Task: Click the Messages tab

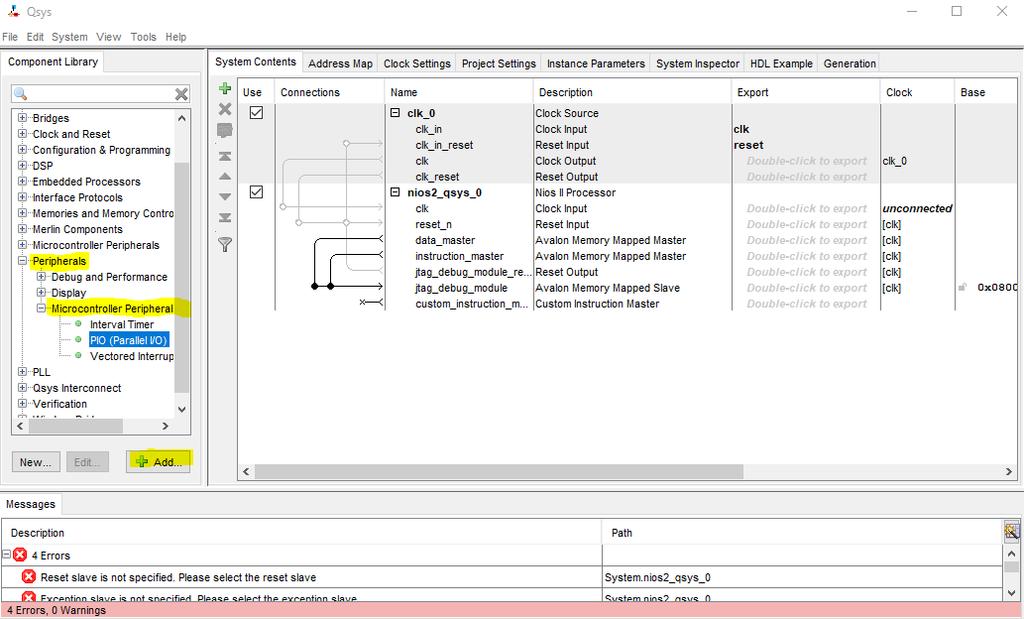Action: click(31, 504)
